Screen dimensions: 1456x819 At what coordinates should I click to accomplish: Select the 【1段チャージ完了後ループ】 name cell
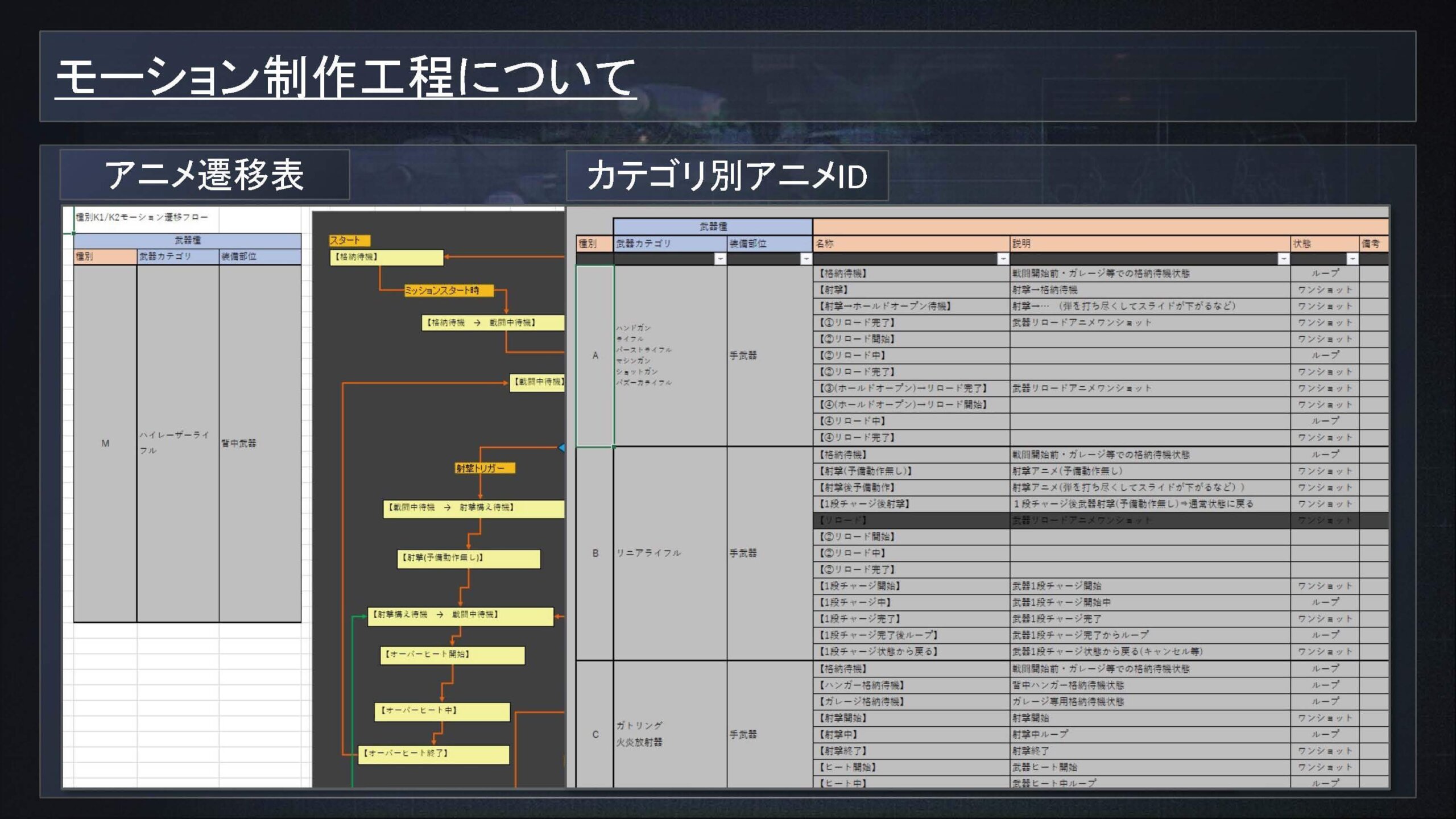(x=911, y=636)
